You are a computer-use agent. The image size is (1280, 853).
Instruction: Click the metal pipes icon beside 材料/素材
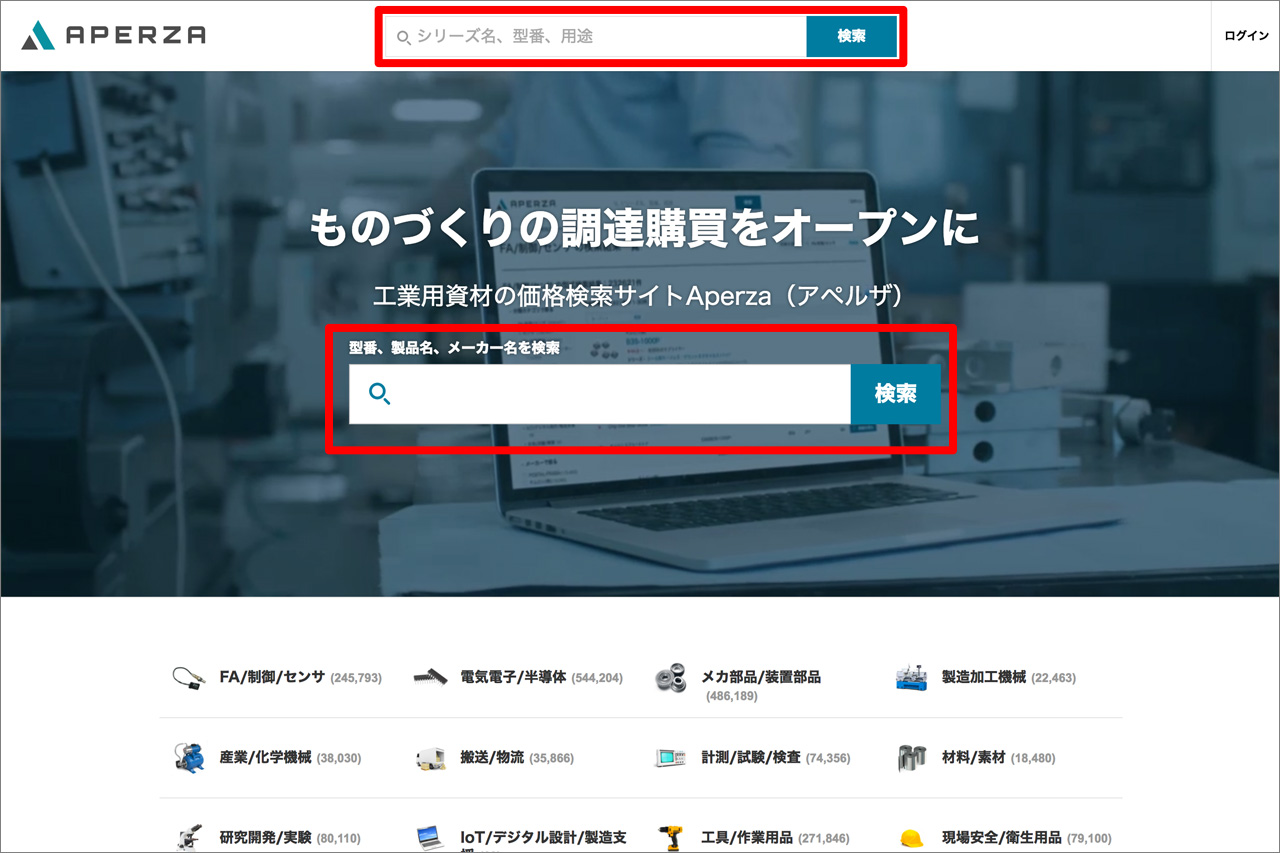pyautogui.click(x=912, y=758)
